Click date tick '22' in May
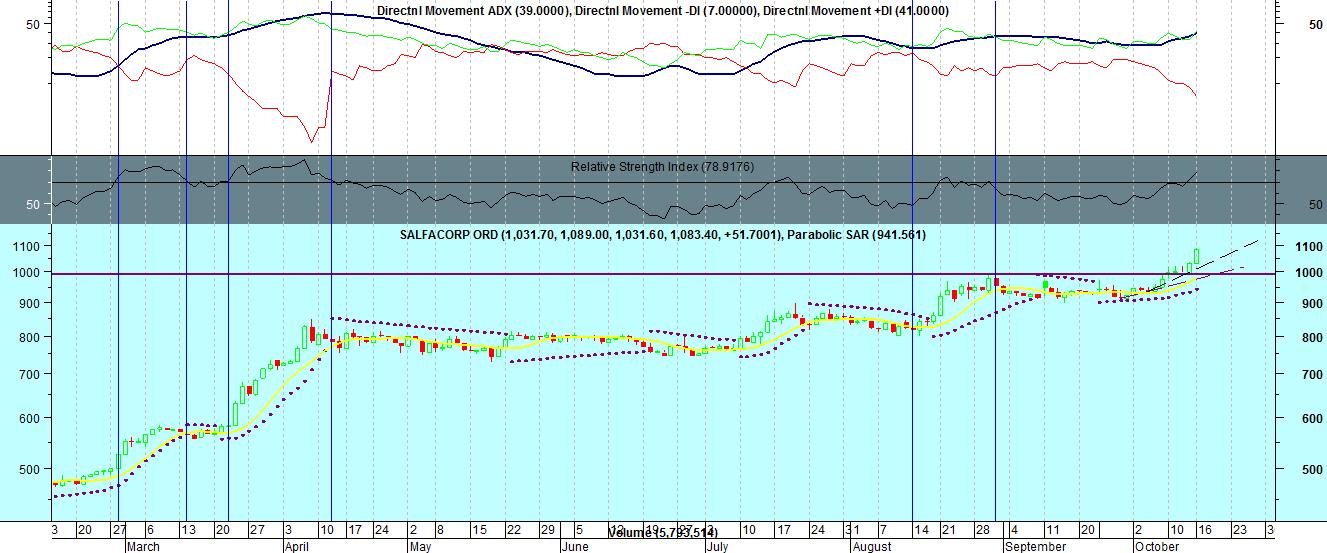The width and height of the screenshot is (1327, 553). coord(513,530)
